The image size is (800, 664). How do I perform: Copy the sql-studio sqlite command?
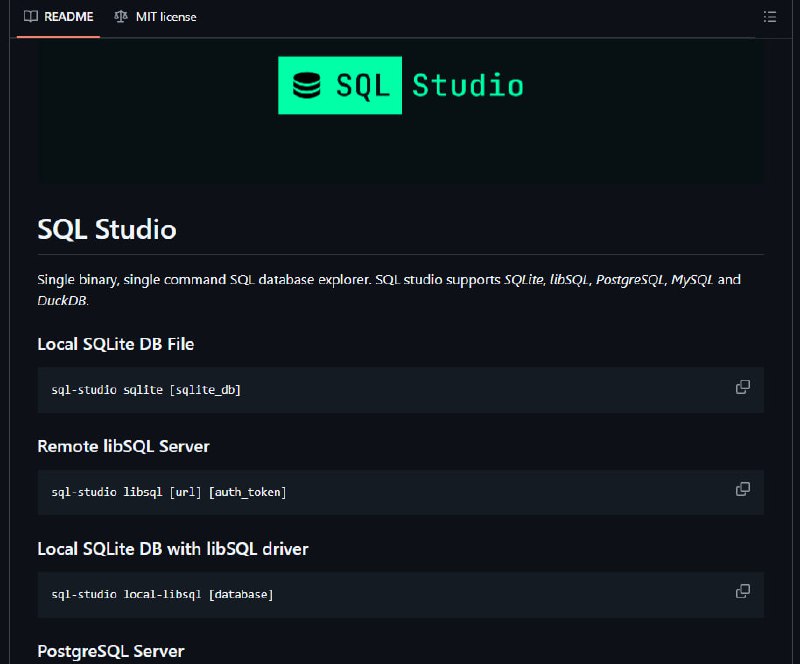coord(742,387)
